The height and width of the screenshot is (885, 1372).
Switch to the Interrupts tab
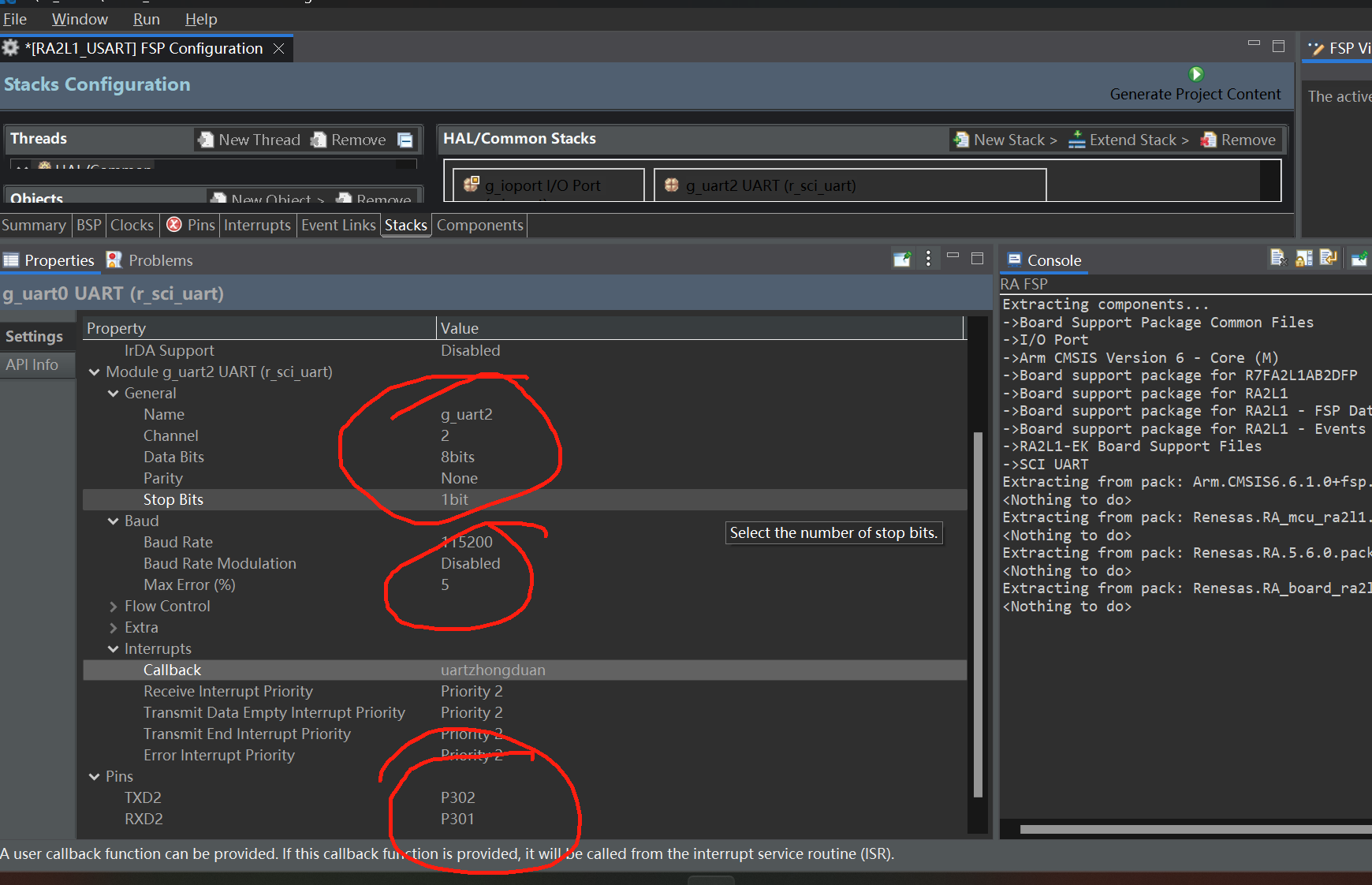[257, 225]
